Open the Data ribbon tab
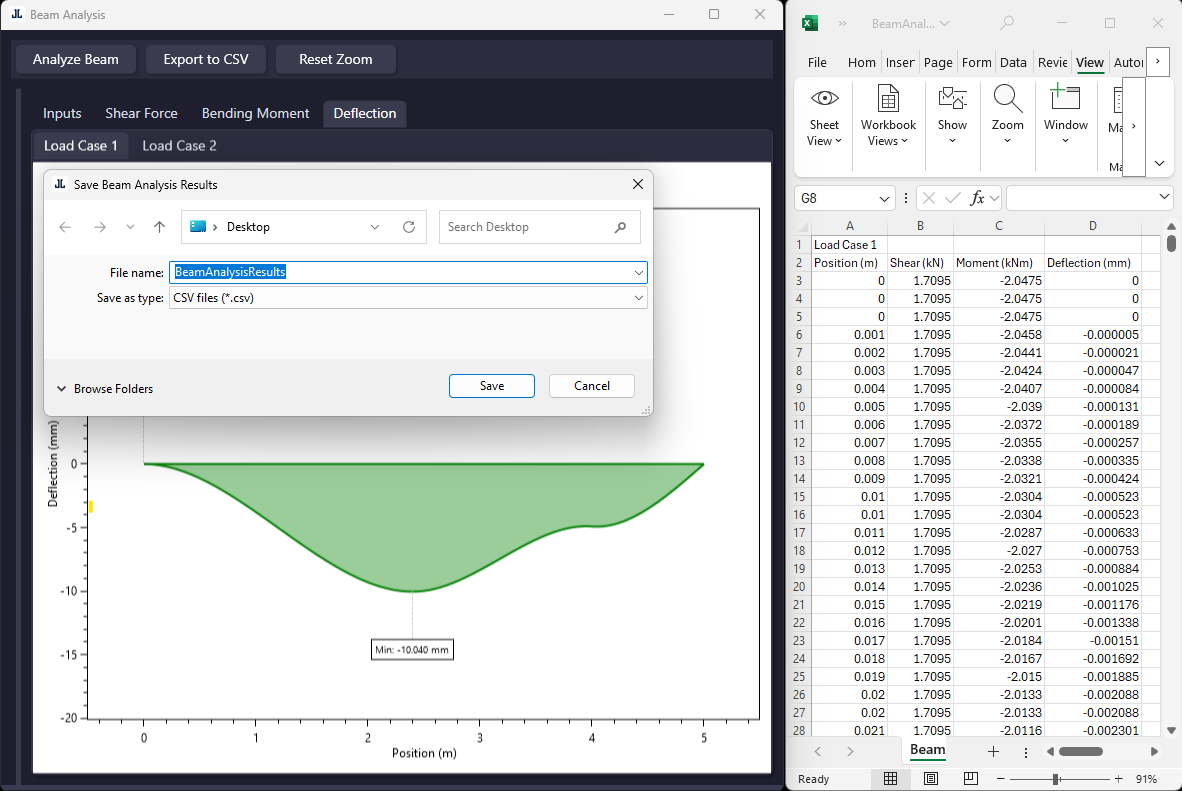 pos(1013,62)
